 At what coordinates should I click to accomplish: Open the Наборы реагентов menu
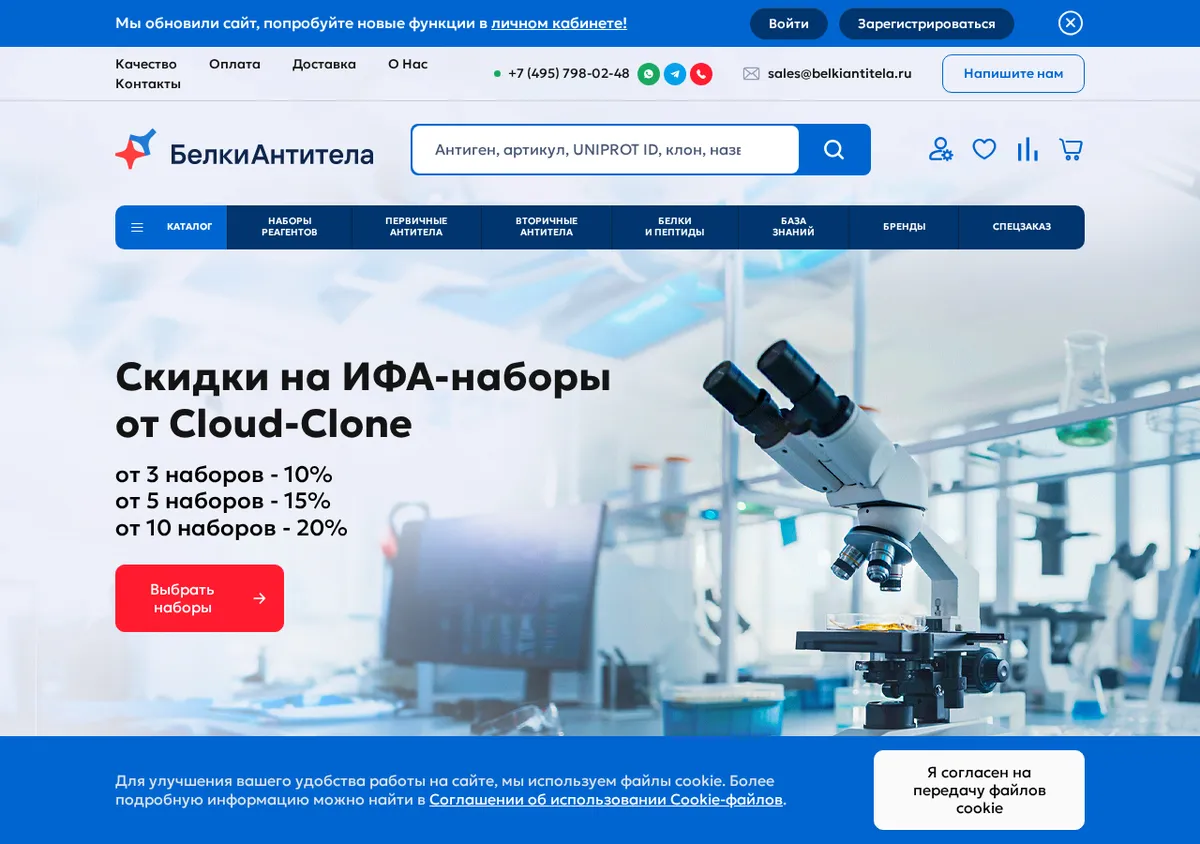tap(289, 227)
